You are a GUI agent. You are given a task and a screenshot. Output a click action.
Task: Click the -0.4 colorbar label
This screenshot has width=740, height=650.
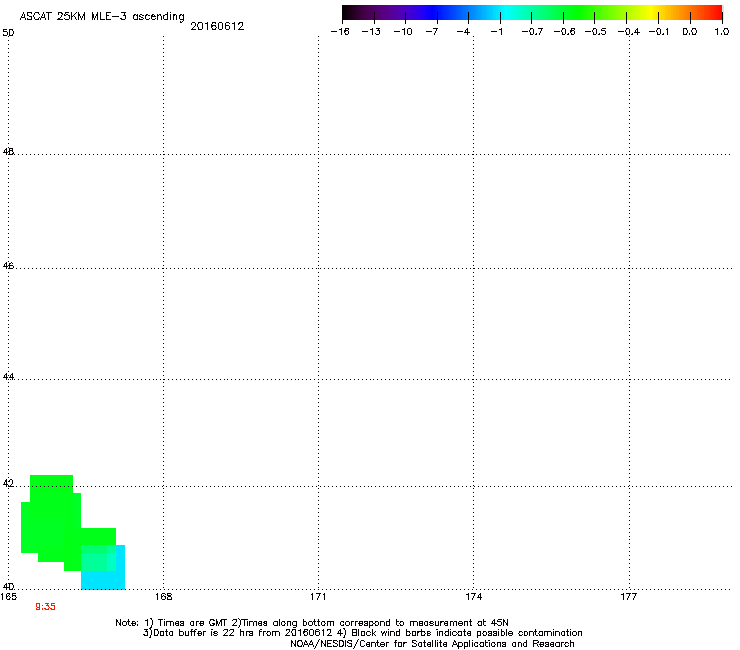[x=629, y=32]
